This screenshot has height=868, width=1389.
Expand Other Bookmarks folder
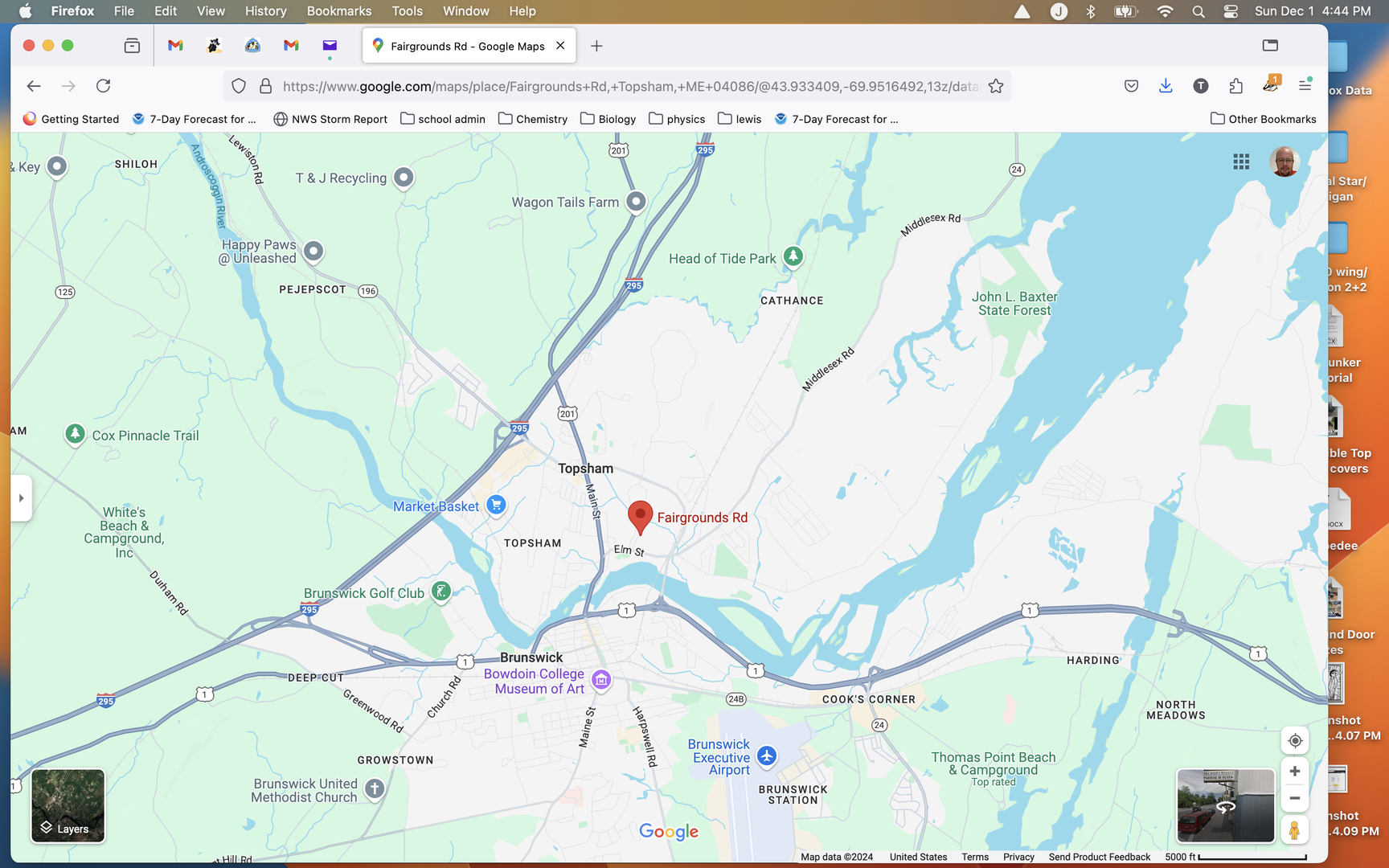(1264, 119)
